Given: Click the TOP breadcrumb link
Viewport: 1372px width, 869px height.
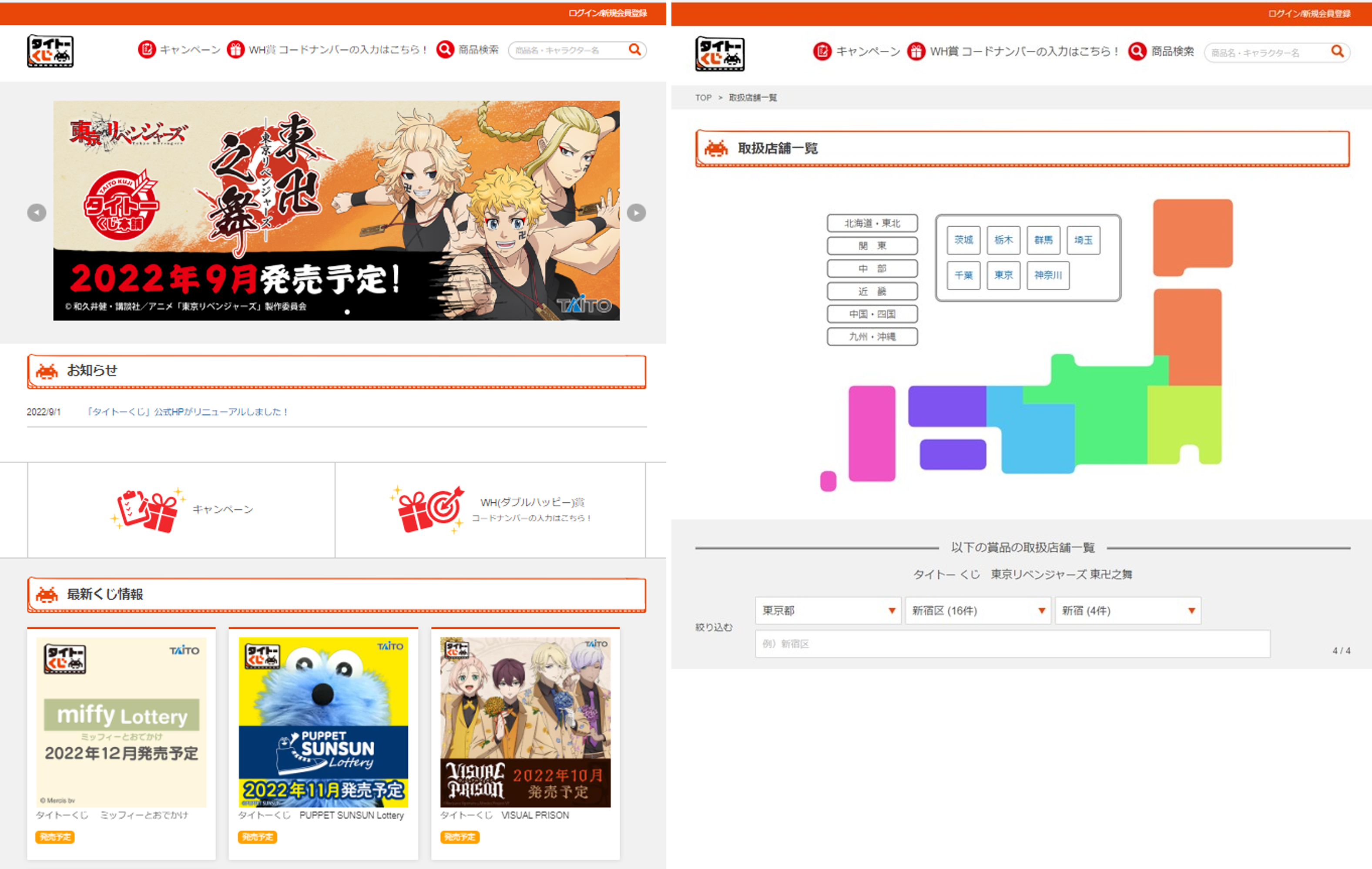Looking at the screenshot, I should (x=703, y=97).
